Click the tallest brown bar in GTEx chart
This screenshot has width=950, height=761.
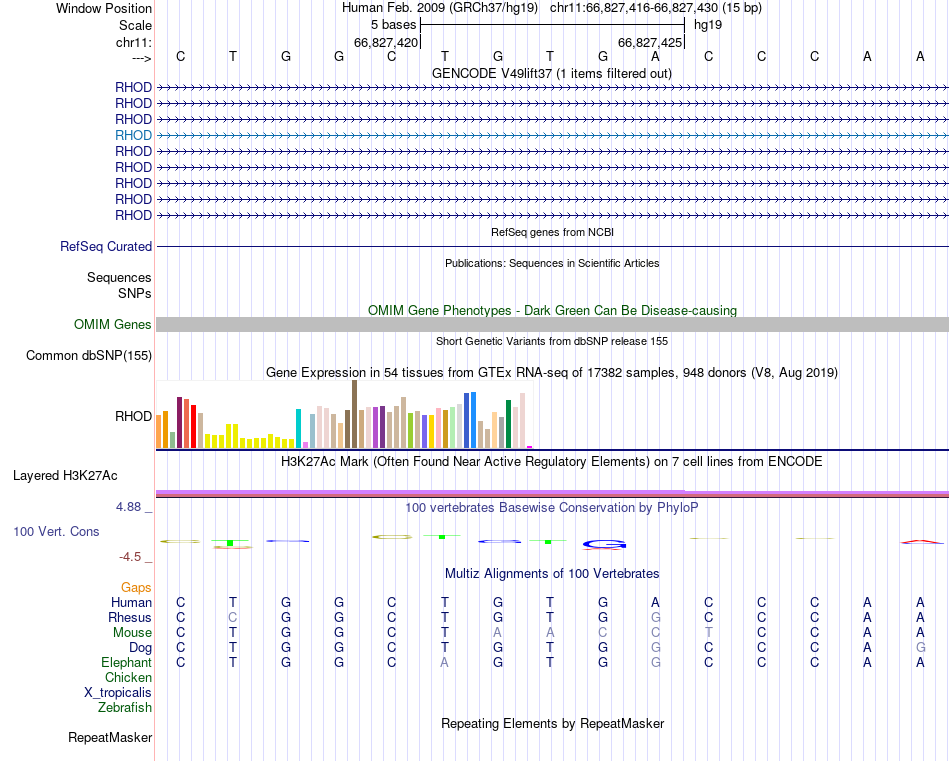(x=354, y=414)
